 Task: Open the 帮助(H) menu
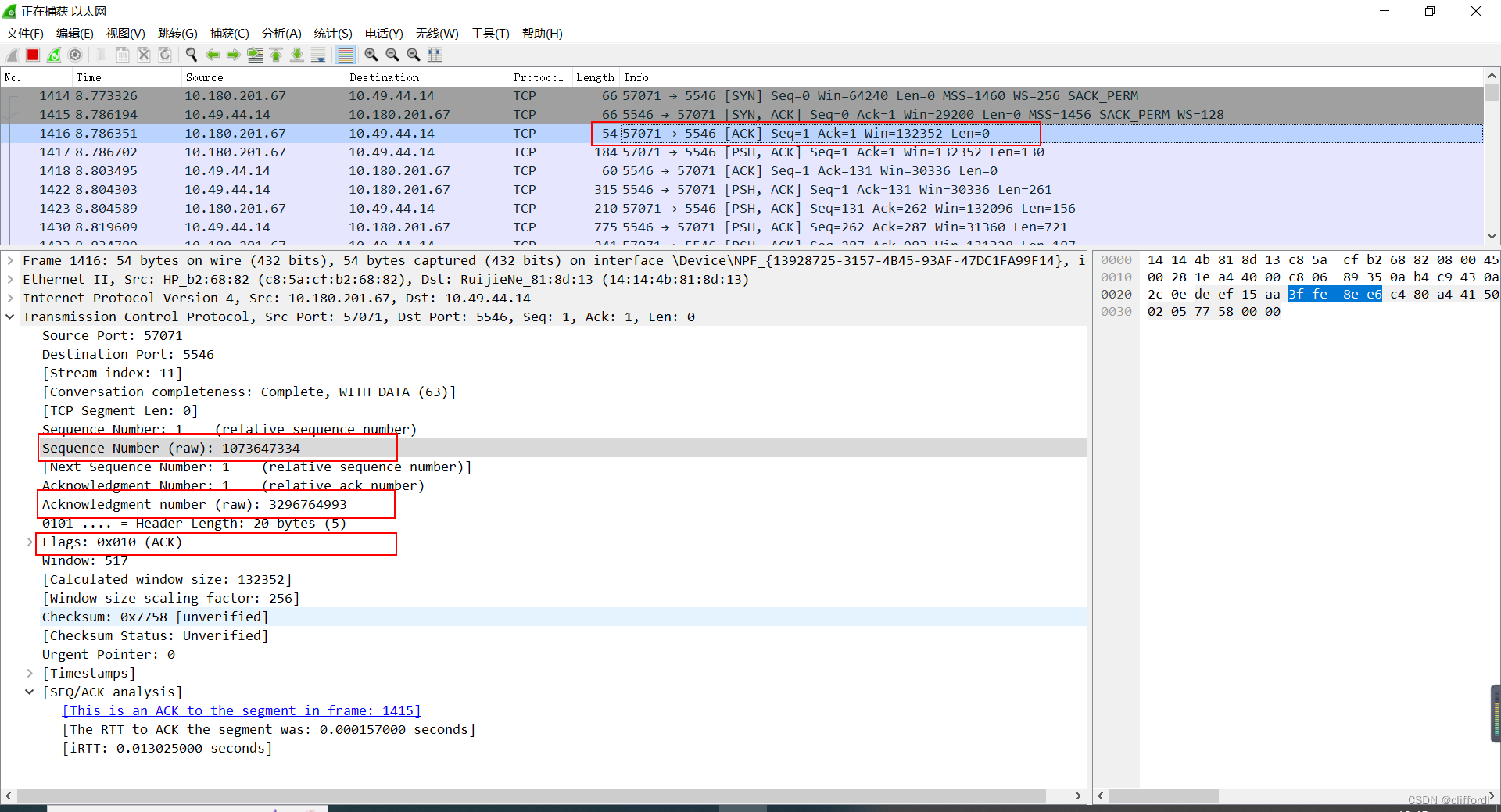[x=543, y=33]
